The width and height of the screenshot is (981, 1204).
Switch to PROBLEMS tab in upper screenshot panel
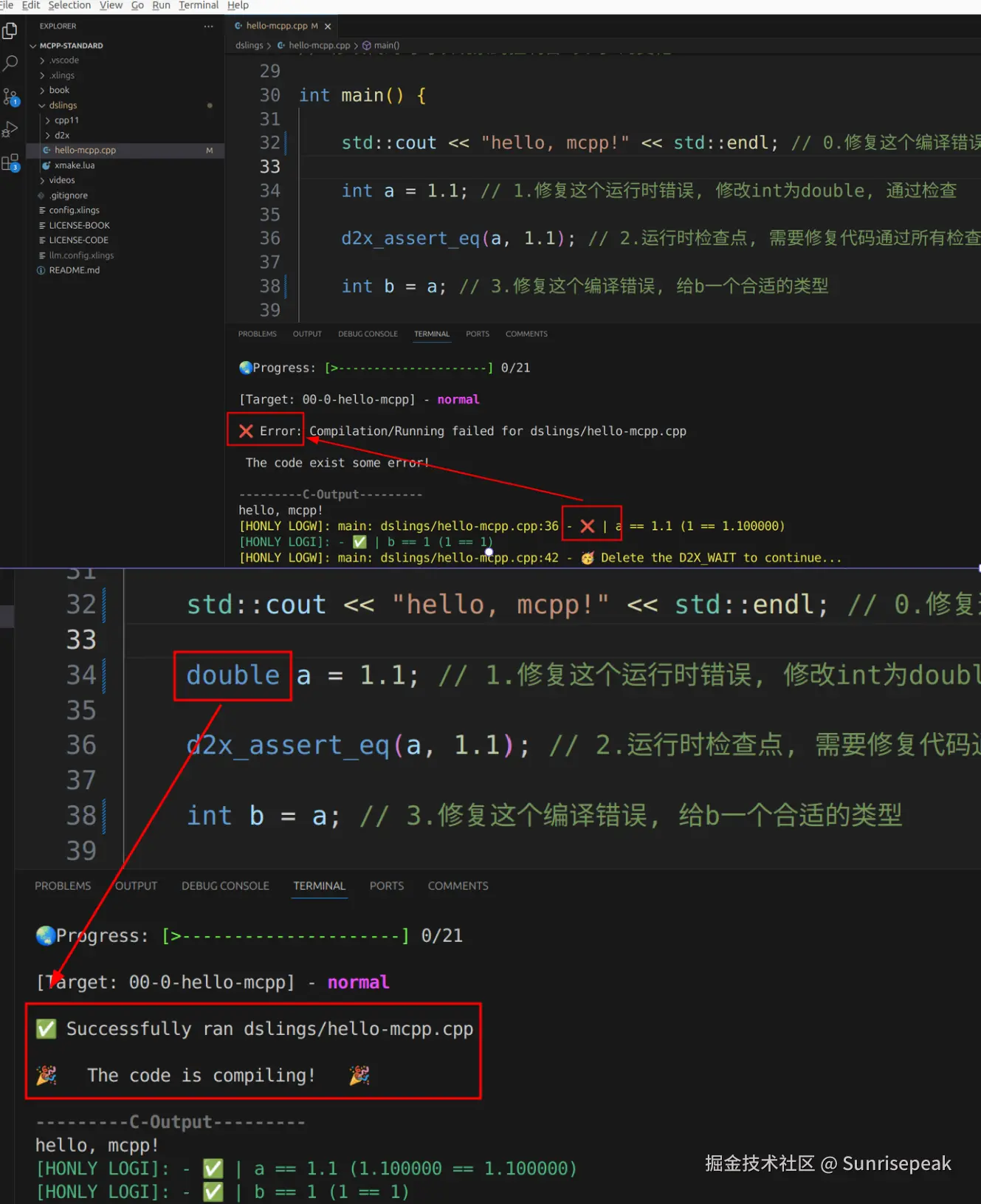[258, 334]
